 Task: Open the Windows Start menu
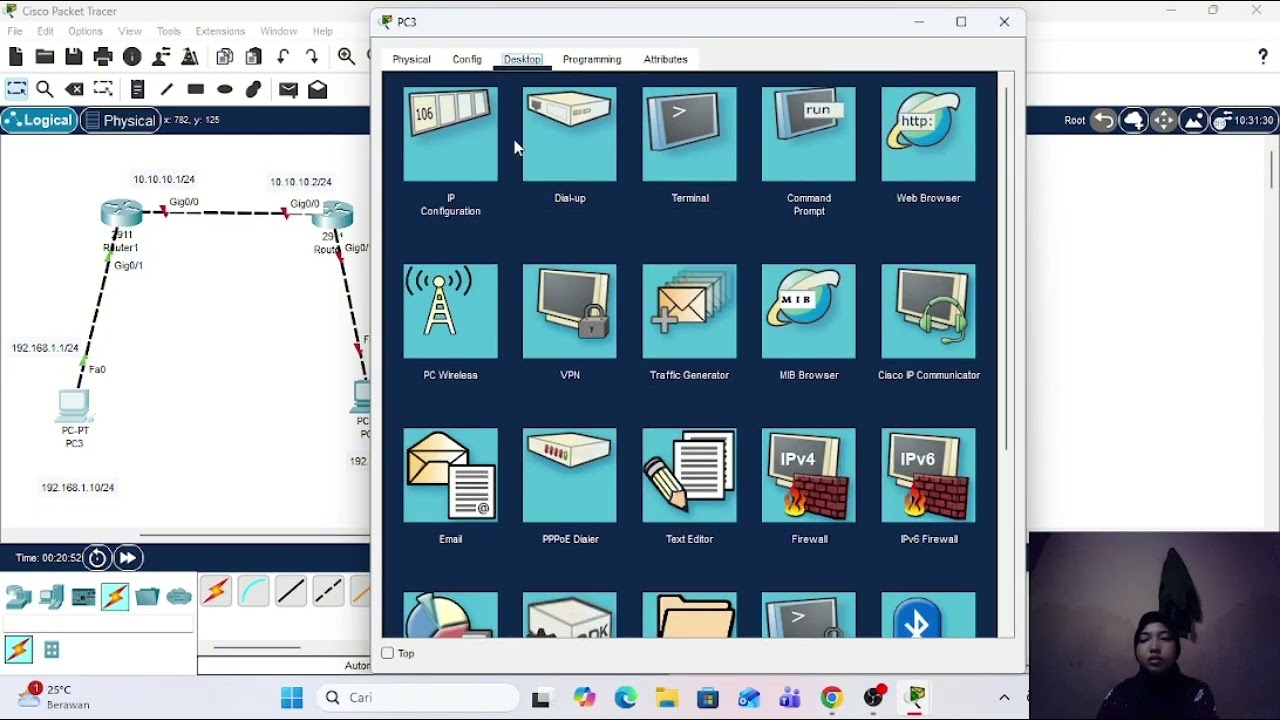292,698
